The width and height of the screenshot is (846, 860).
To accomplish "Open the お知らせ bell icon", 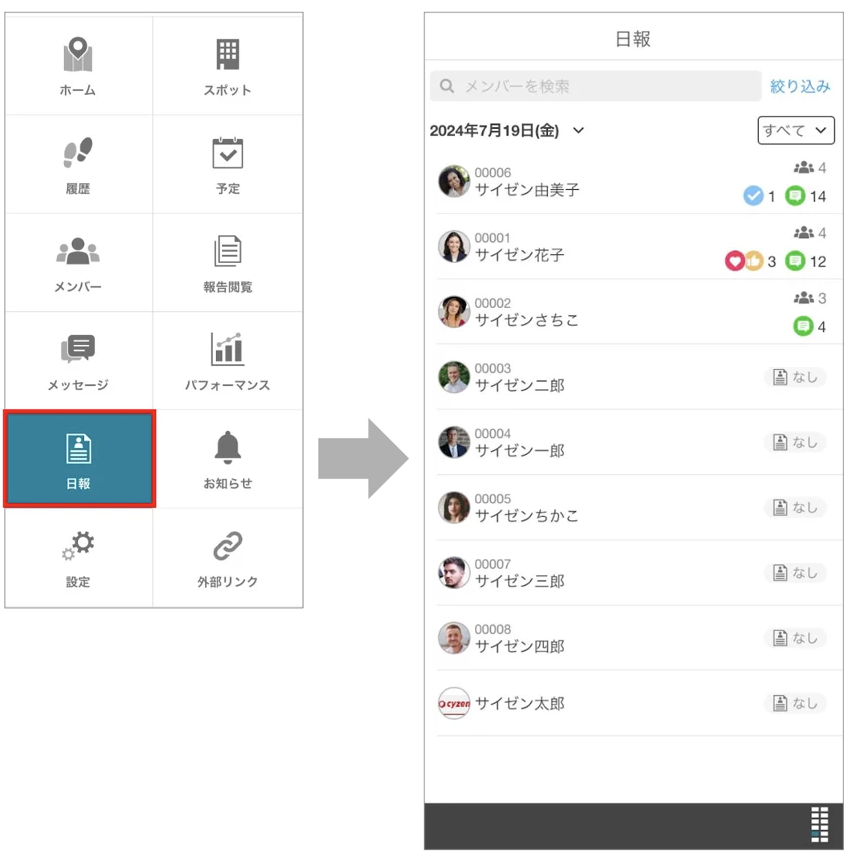I will coord(227,447).
